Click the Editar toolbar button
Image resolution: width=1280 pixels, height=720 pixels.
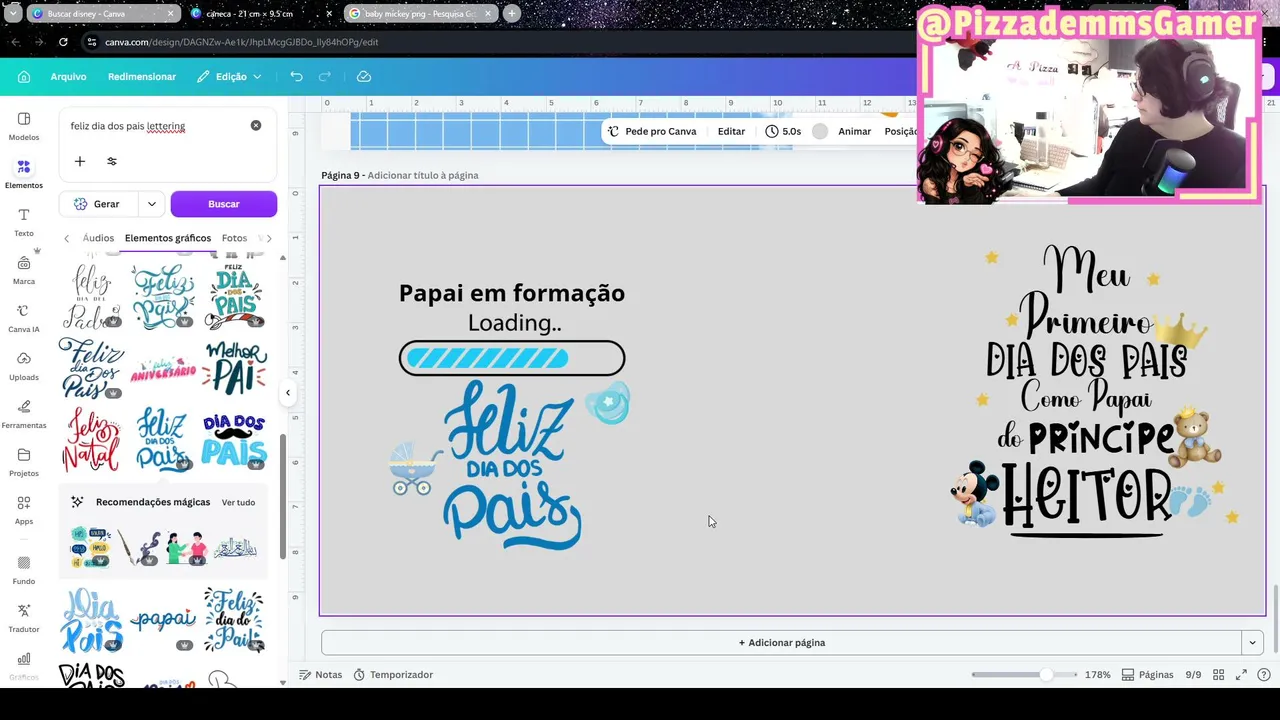click(731, 131)
